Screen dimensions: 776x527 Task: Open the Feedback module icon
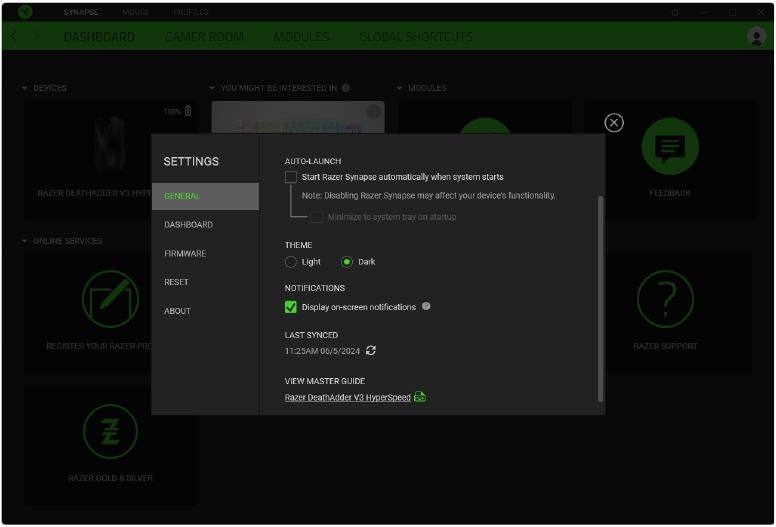670,146
